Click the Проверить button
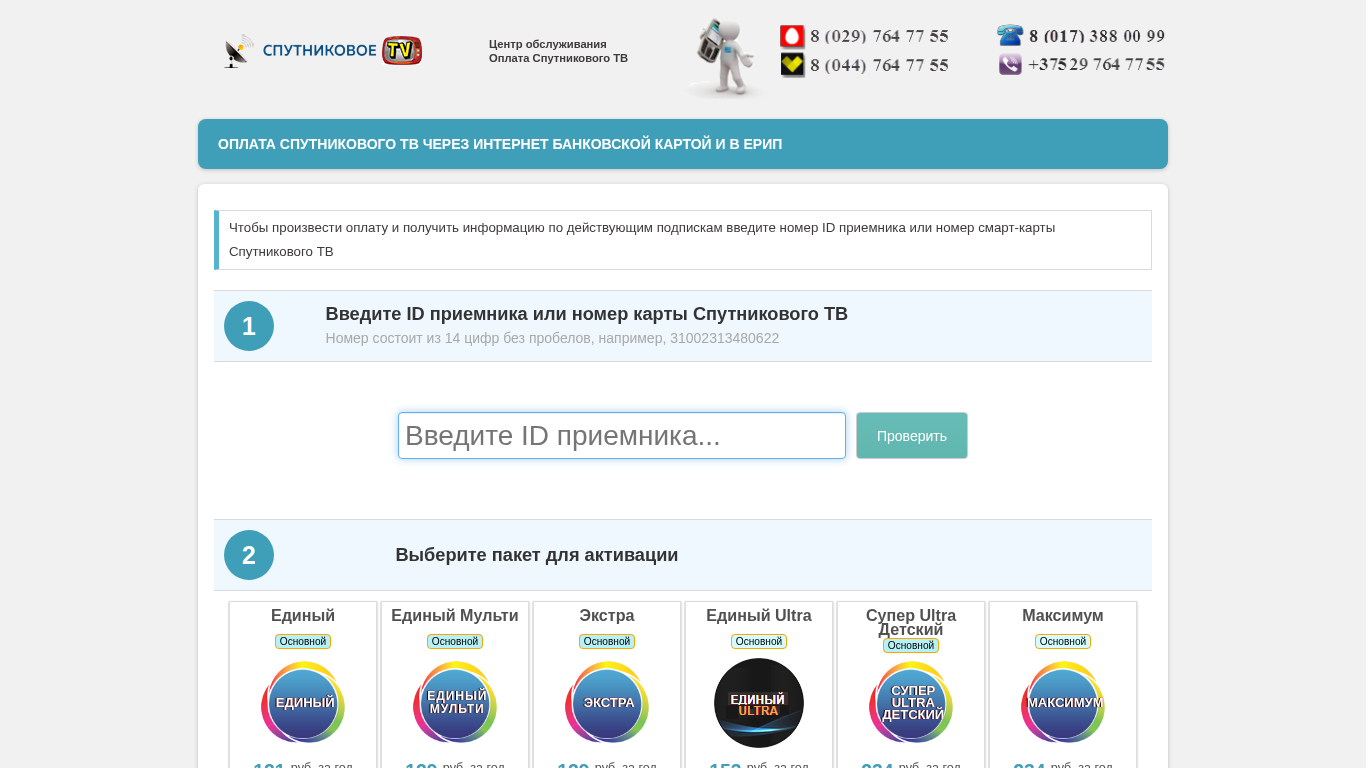Image resolution: width=1366 pixels, height=768 pixels. click(x=912, y=436)
